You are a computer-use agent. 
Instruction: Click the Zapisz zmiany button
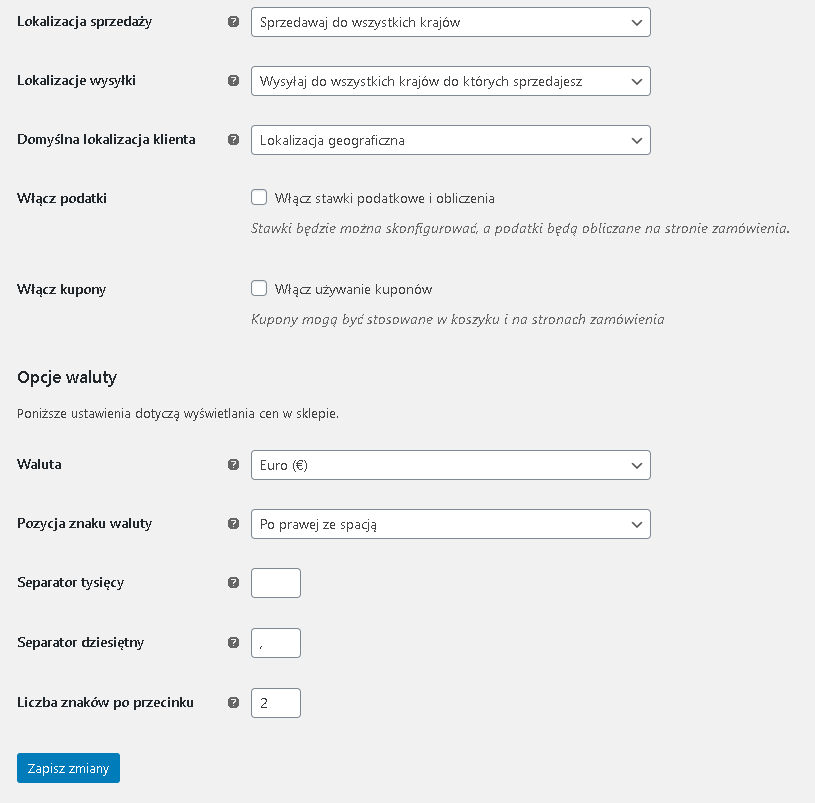69,768
